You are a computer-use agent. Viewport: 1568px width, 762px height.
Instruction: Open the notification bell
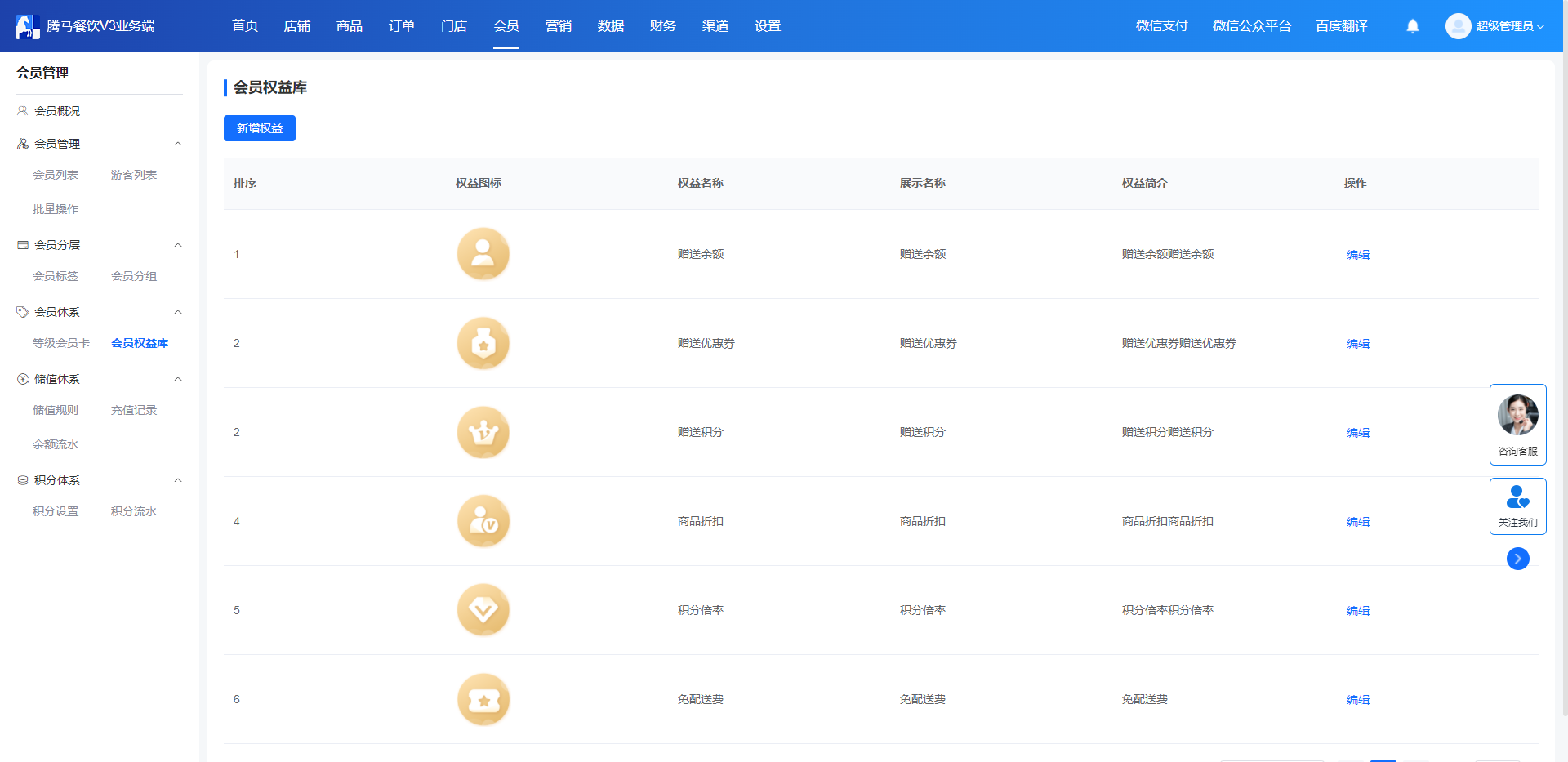pos(1413,26)
